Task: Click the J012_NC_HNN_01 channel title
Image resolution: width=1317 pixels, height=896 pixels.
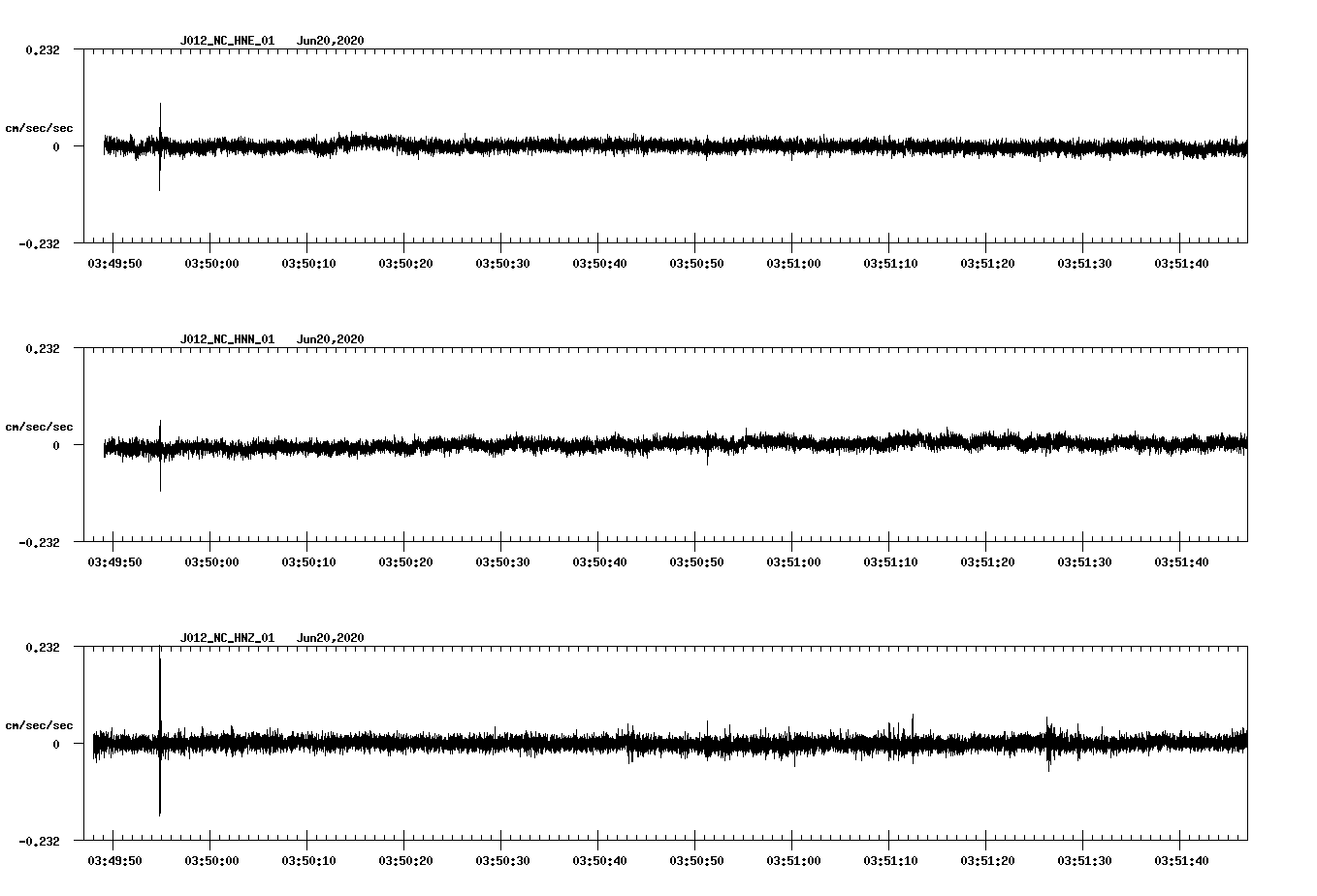Action: 227,339
